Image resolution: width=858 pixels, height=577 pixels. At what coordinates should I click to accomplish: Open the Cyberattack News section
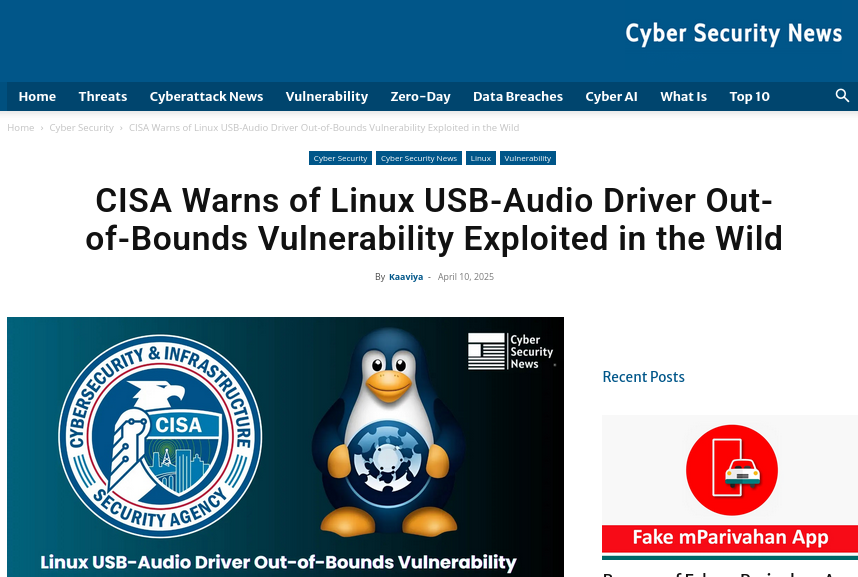(206, 96)
